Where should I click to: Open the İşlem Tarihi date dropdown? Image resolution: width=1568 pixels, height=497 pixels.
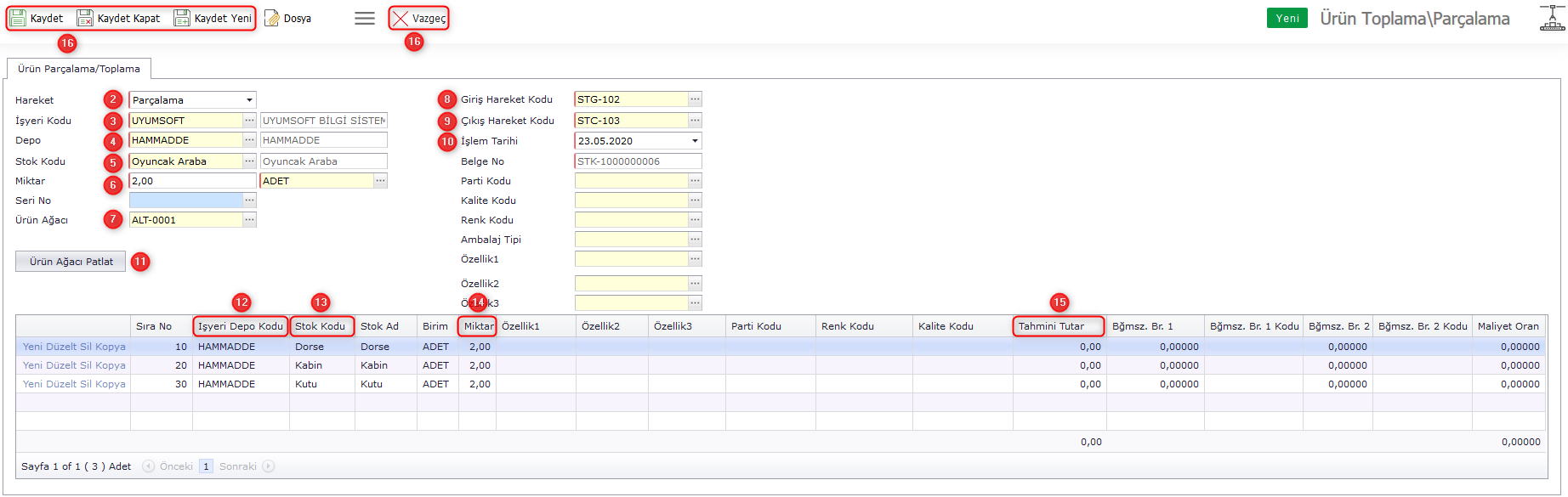tap(695, 141)
